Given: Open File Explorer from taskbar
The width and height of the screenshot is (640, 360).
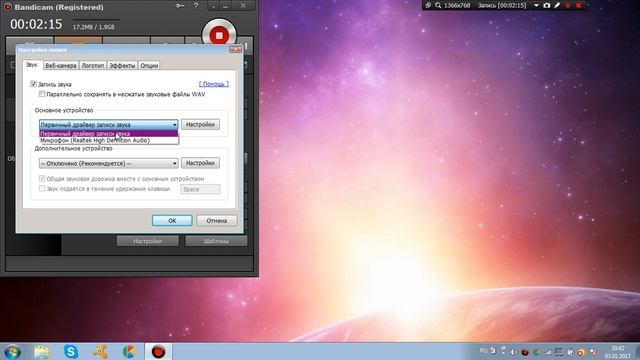Looking at the screenshot, I should pos(42,352).
